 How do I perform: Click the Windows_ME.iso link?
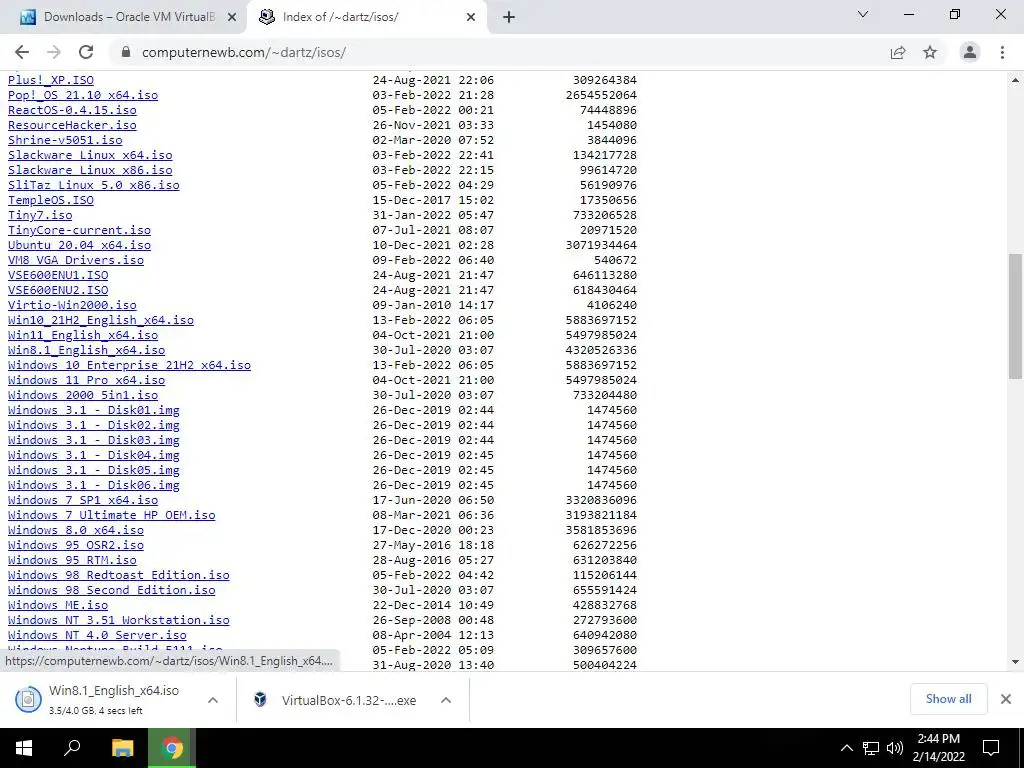58,605
